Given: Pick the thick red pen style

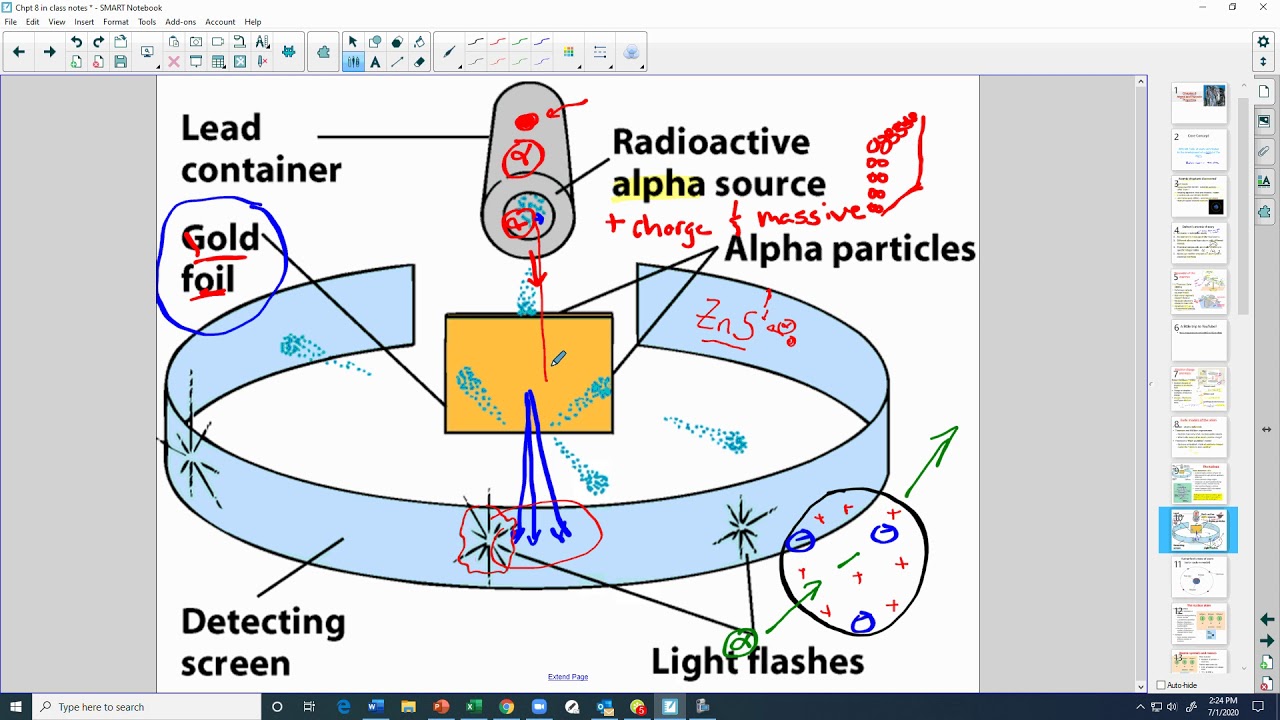Looking at the screenshot, I should pyautogui.click(x=498, y=42).
